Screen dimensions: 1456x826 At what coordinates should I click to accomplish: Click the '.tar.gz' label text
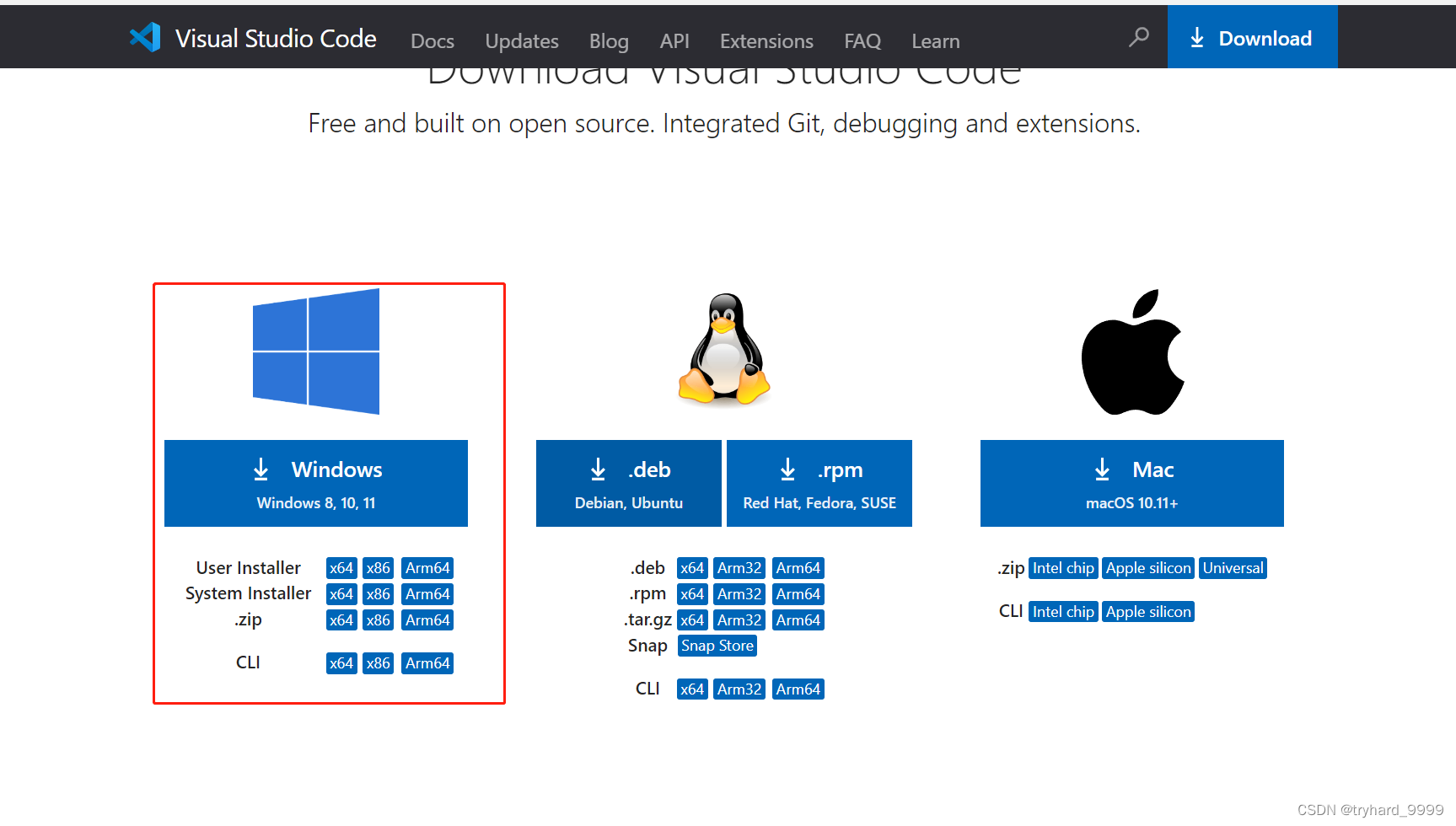pos(647,620)
